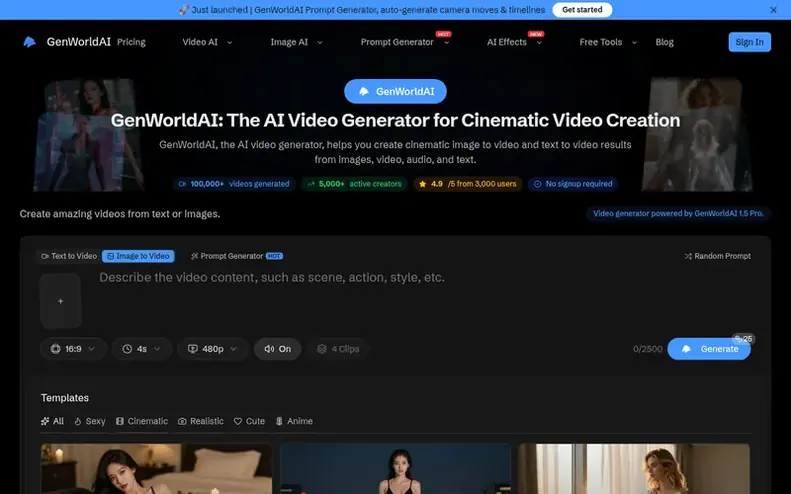The width and height of the screenshot is (791, 494).
Task: Open Video generator powered by GenWorldAI 1.5 Pro link
Action: [678, 213]
